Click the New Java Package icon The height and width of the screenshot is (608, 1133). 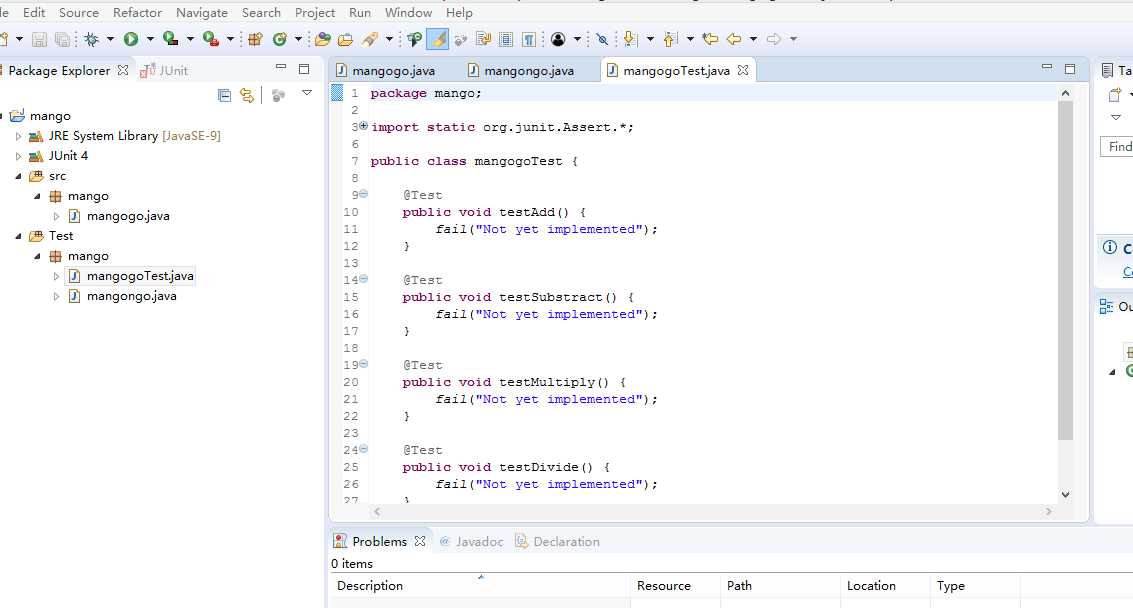click(255, 39)
